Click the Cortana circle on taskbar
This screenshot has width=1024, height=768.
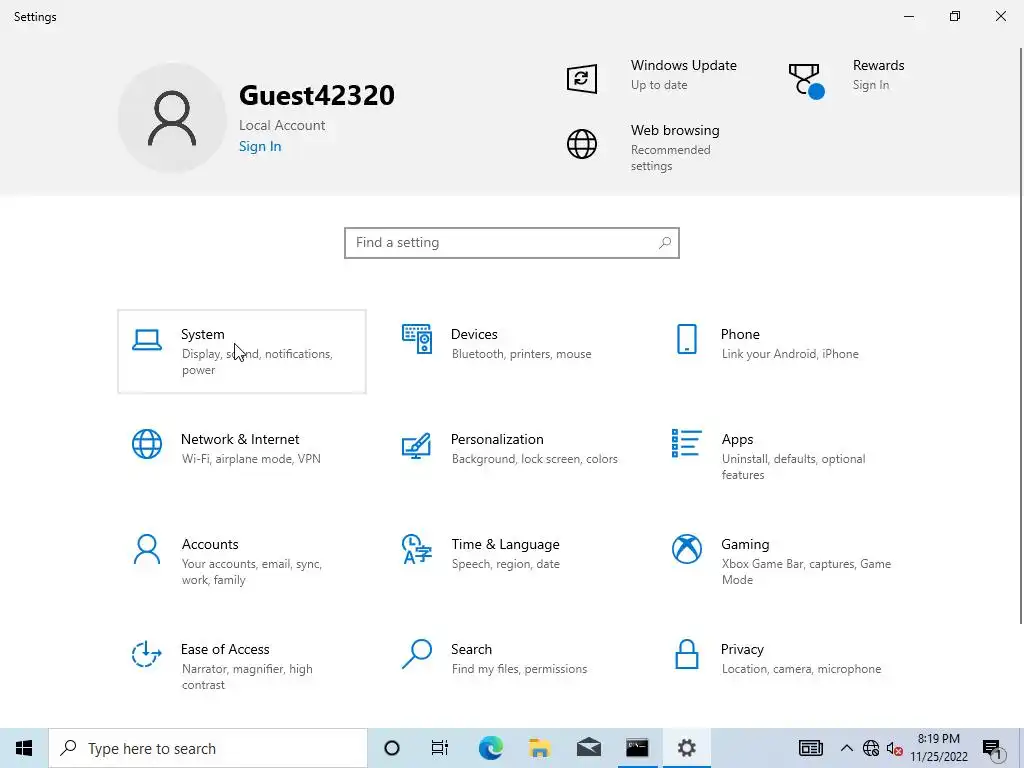click(392, 748)
